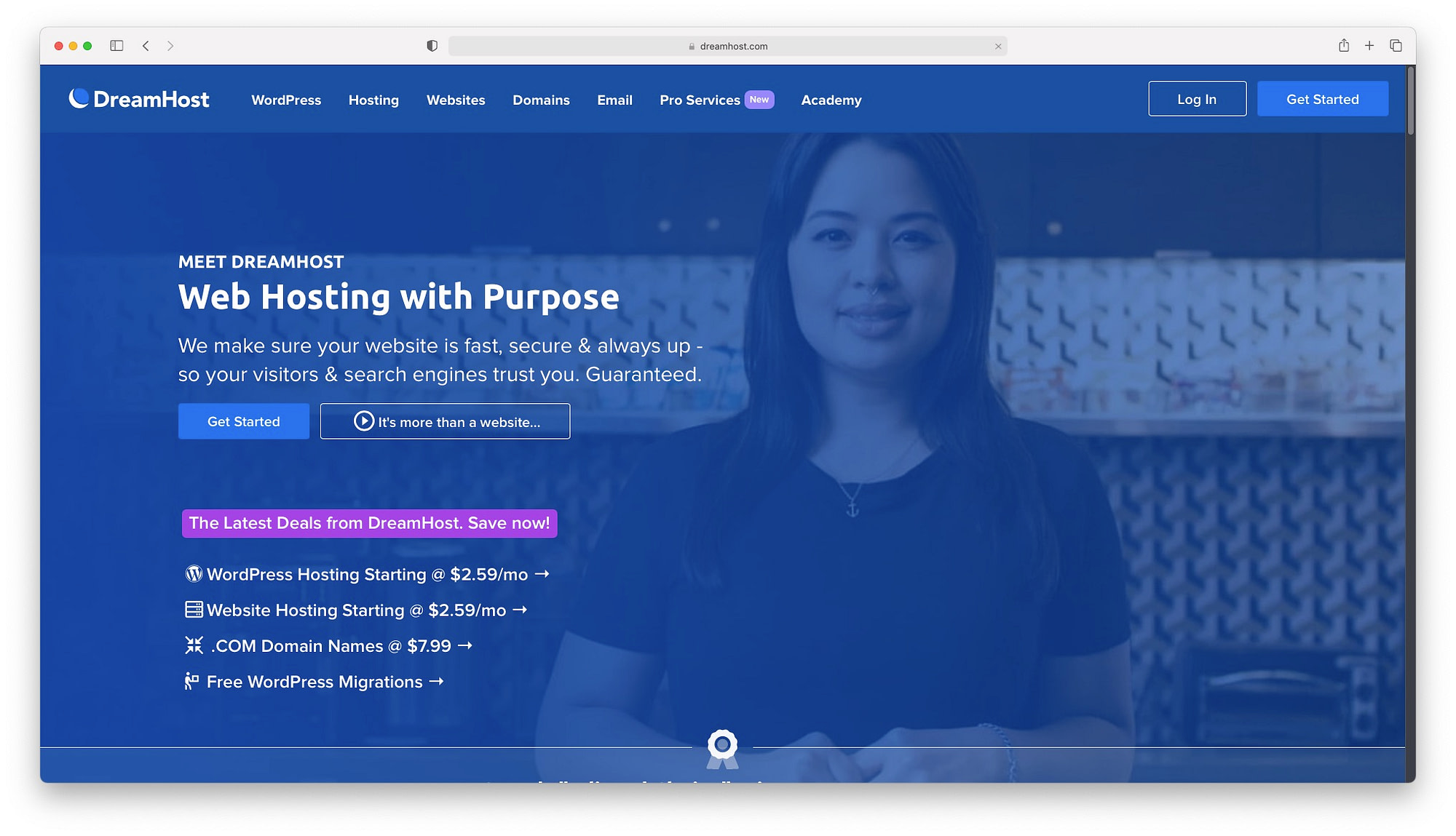Open .COM Domain Names @ $7.99 link
The height and width of the screenshot is (836, 1456).
[329, 646]
